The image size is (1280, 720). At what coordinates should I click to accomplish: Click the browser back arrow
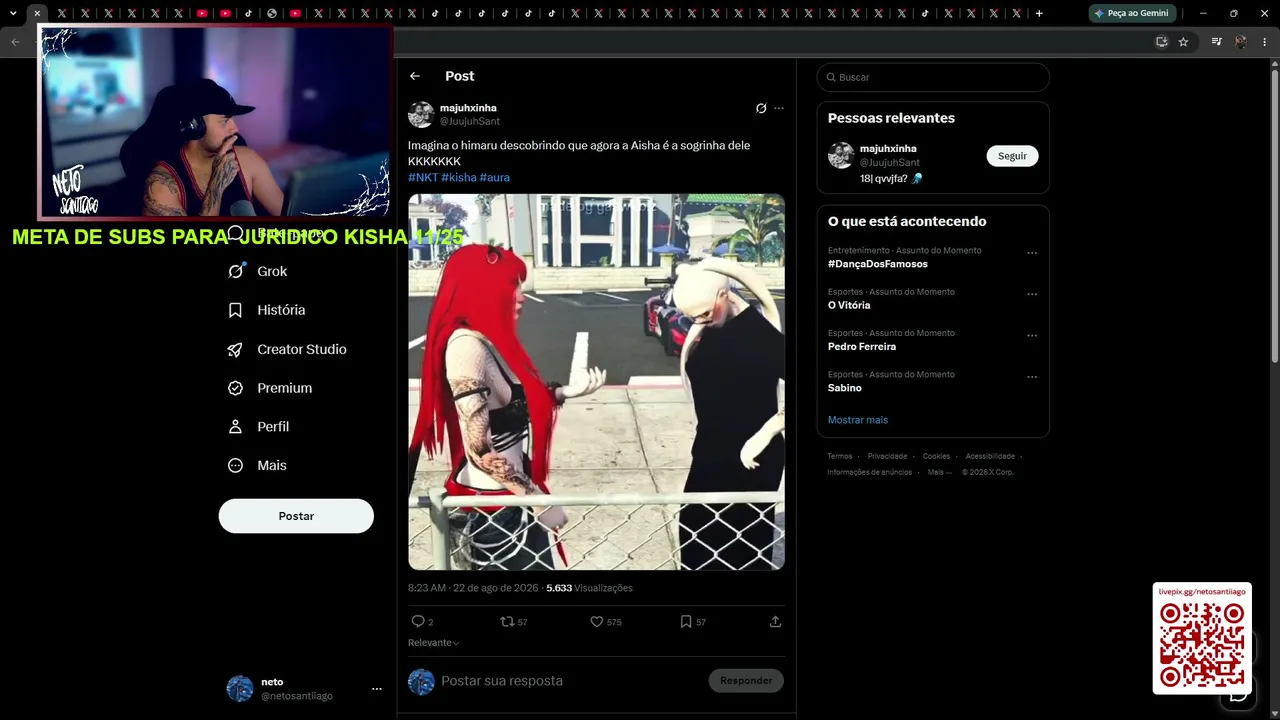(15, 42)
